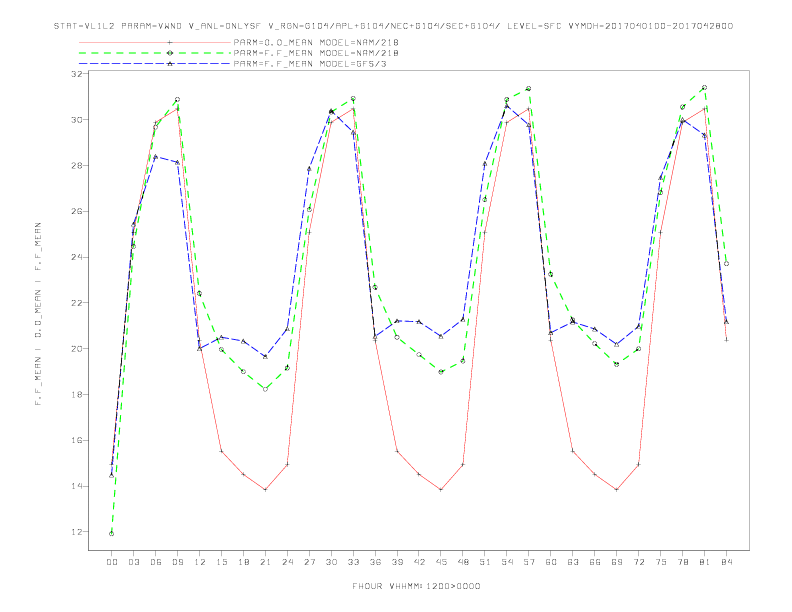Click y-axis tick label 20
The height and width of the screenshot is (612, 792).
click(x=76, y=349)
